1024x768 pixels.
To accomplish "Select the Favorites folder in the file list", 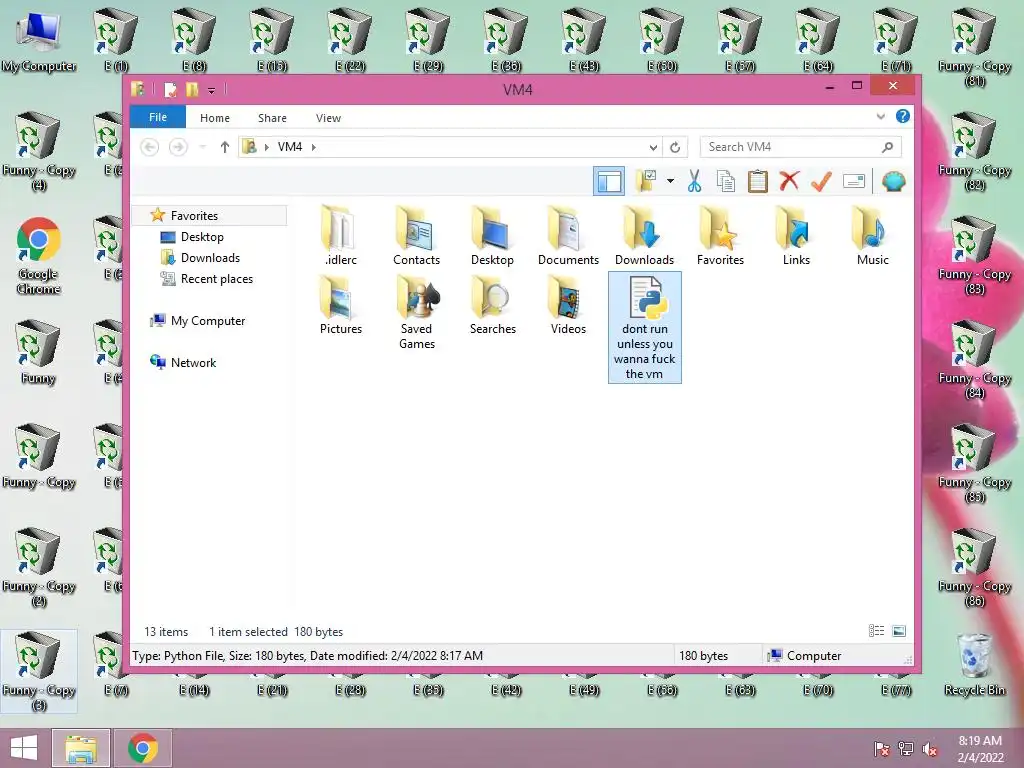I will [x=720, y=236].
